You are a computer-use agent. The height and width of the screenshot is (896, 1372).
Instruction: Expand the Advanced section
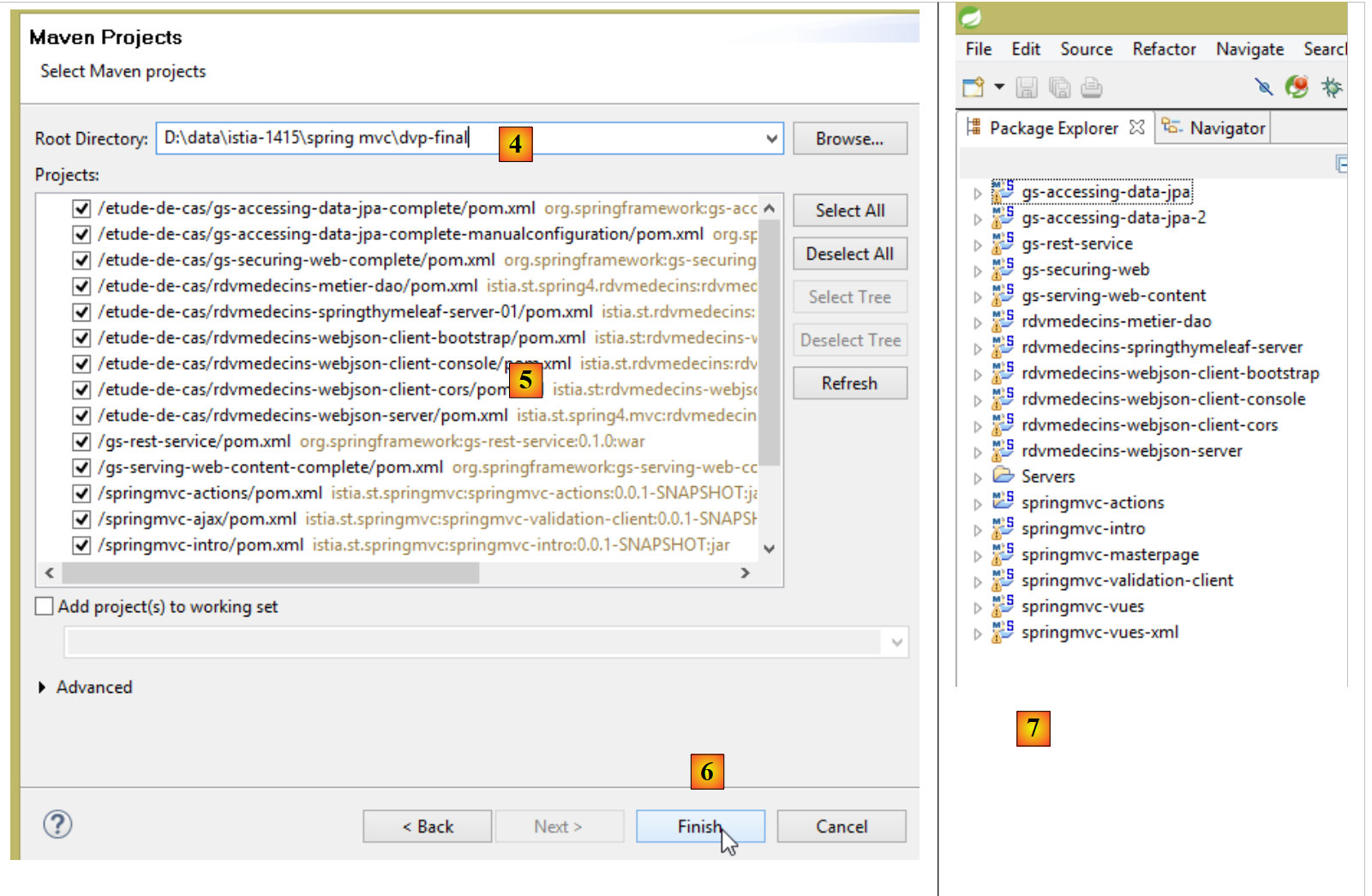[42, 688]
